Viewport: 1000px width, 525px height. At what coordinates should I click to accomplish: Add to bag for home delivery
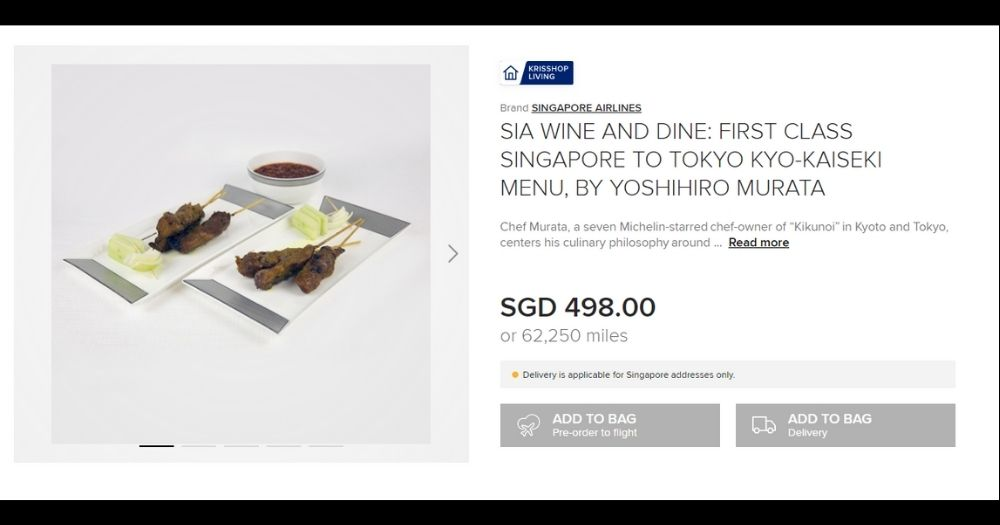[x=845, y=425]
